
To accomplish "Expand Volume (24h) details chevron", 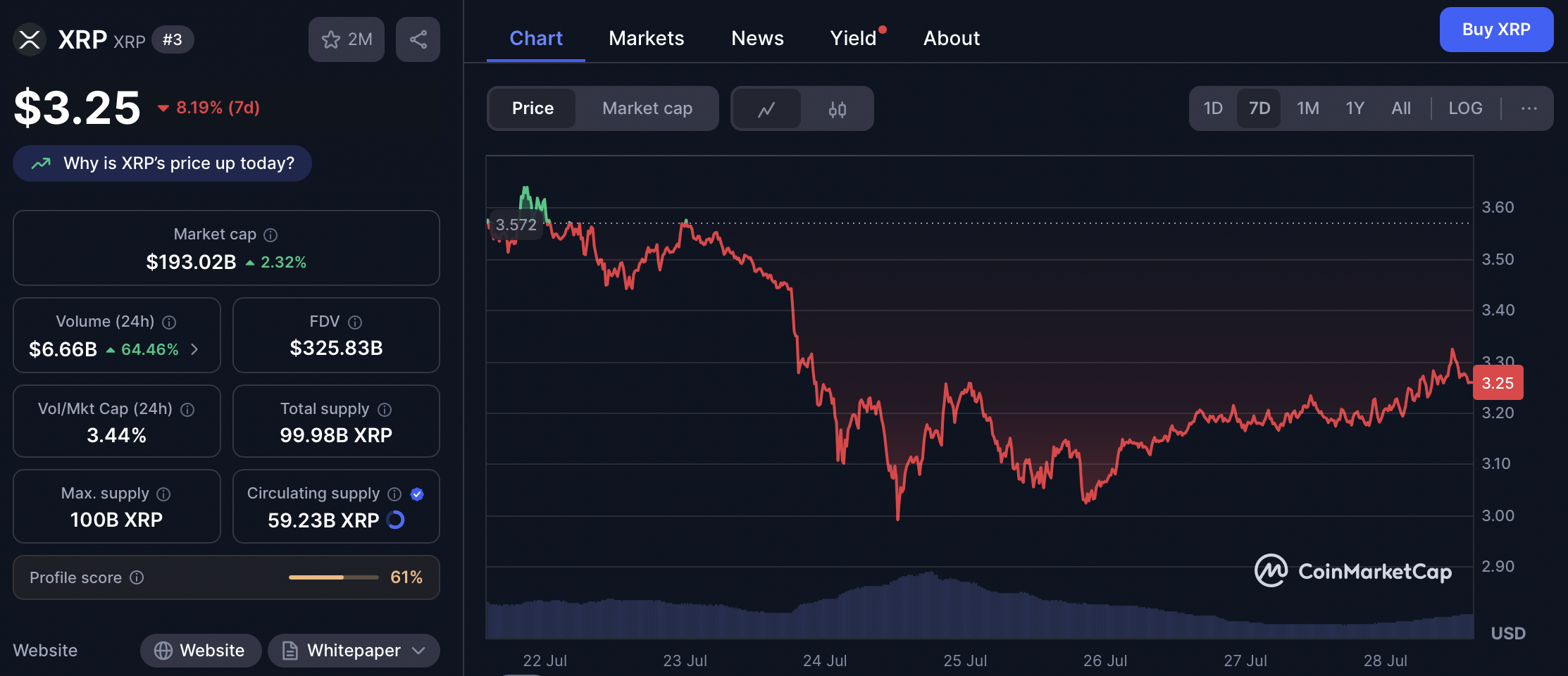I will [194, 349].
